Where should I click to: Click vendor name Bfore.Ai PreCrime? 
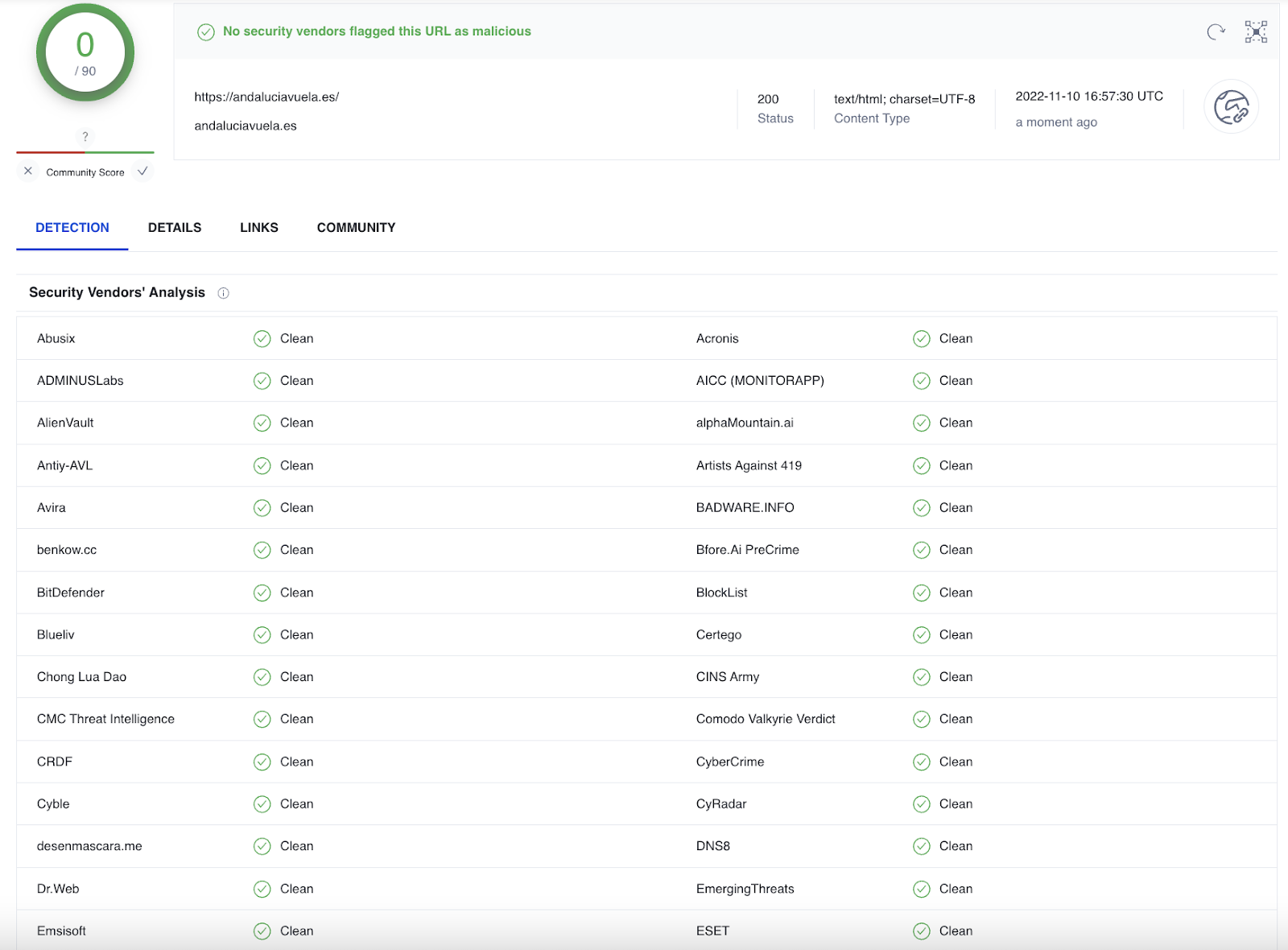coord(748,550)
